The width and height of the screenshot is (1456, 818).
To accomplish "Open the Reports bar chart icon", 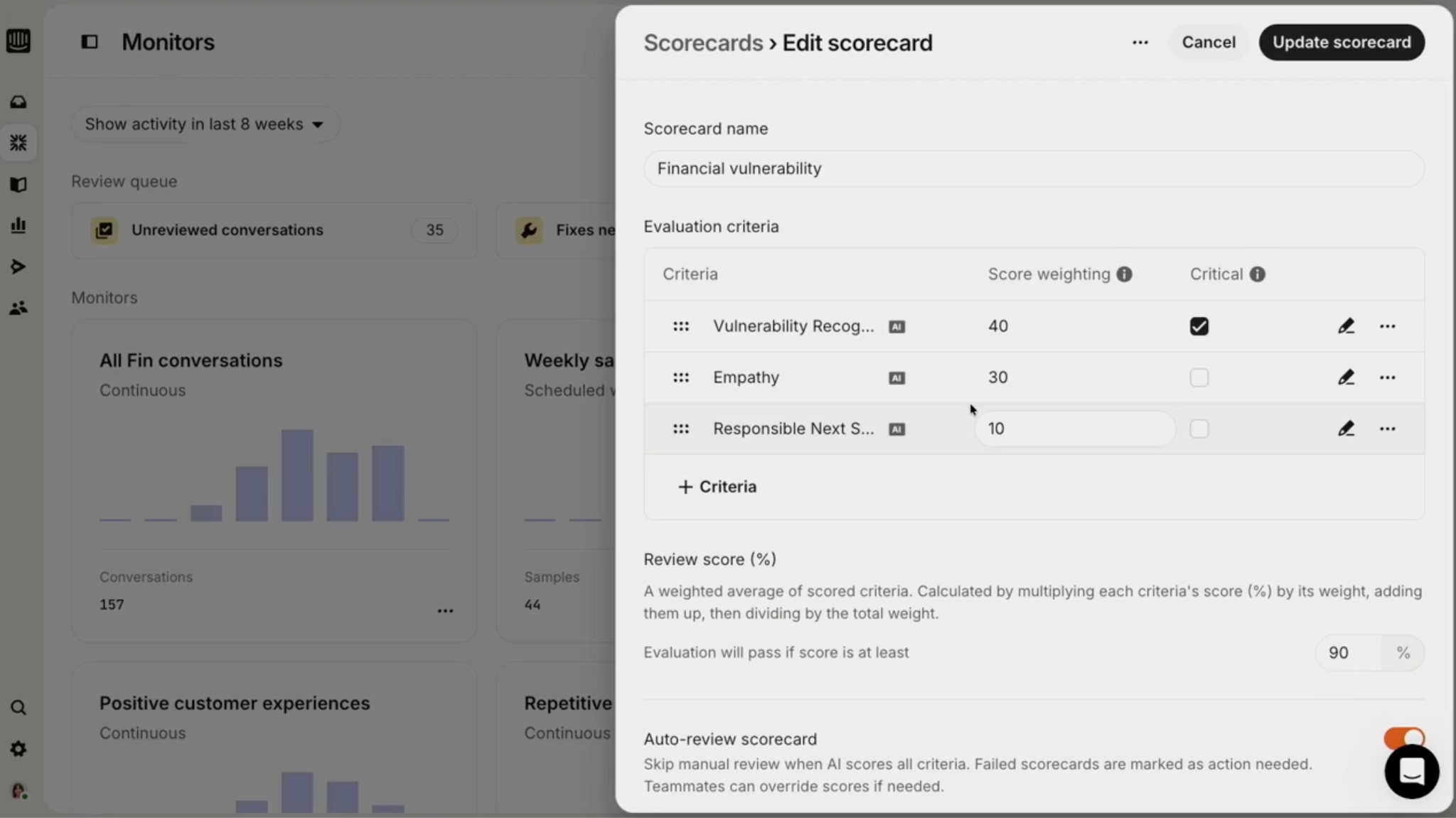I will point(18,226).
